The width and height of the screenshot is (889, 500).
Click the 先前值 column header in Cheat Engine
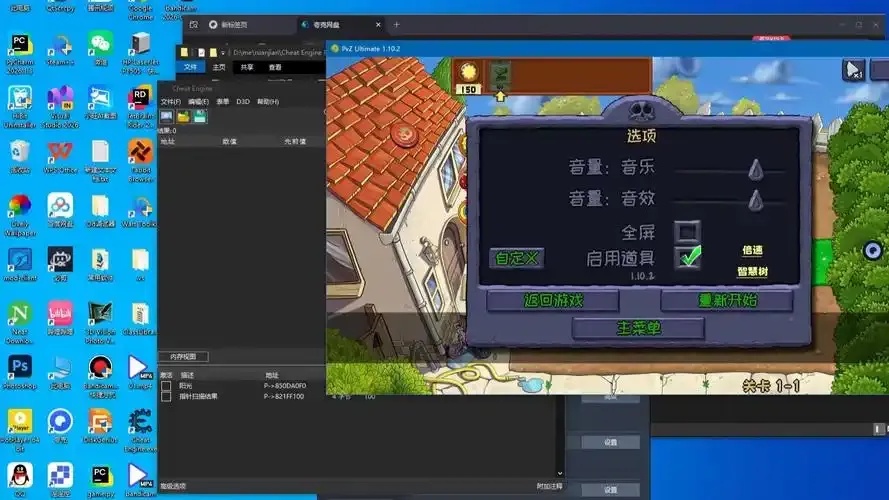[295, 142]
